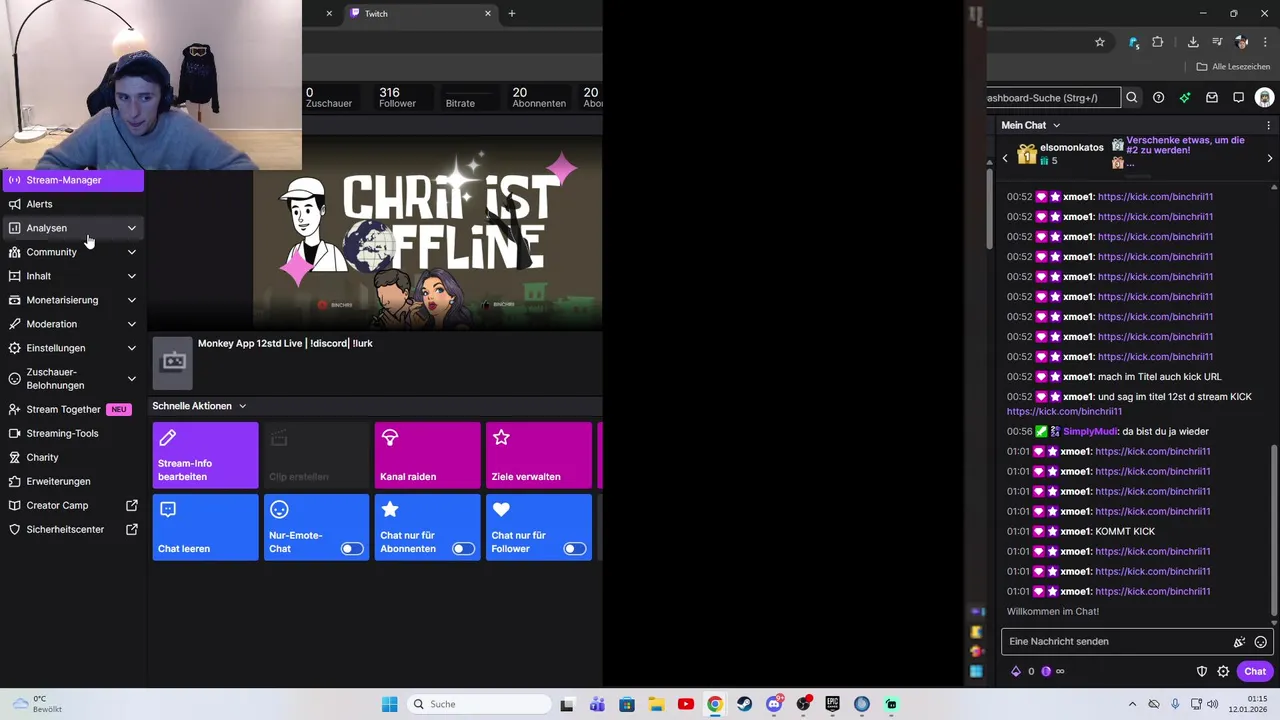
Task: Click the blue extension icon next to bookmark star
Action: pyautogui.click(x=1134, y=42)
